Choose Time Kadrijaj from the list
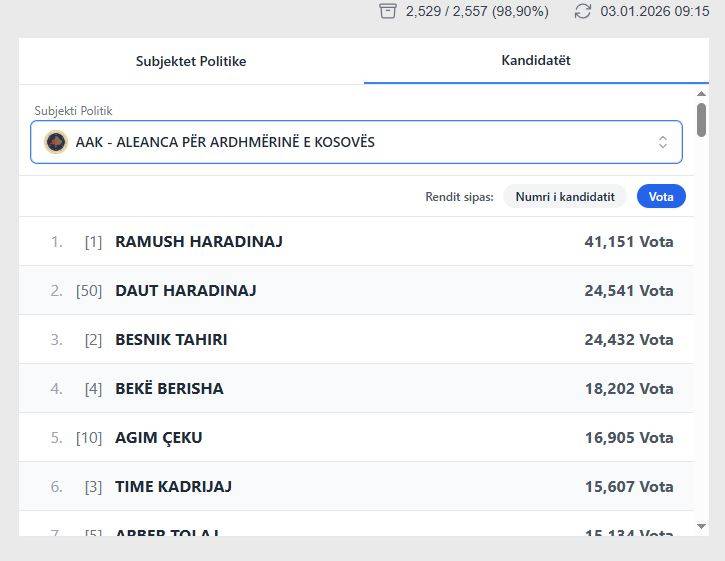 173,486
